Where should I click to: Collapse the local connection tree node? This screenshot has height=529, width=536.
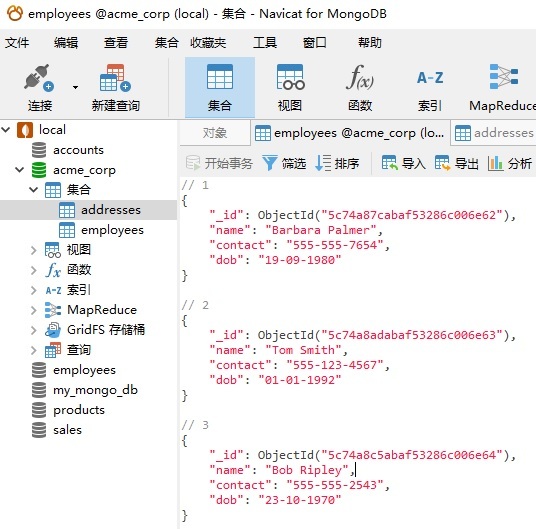[x=6, y=130]
